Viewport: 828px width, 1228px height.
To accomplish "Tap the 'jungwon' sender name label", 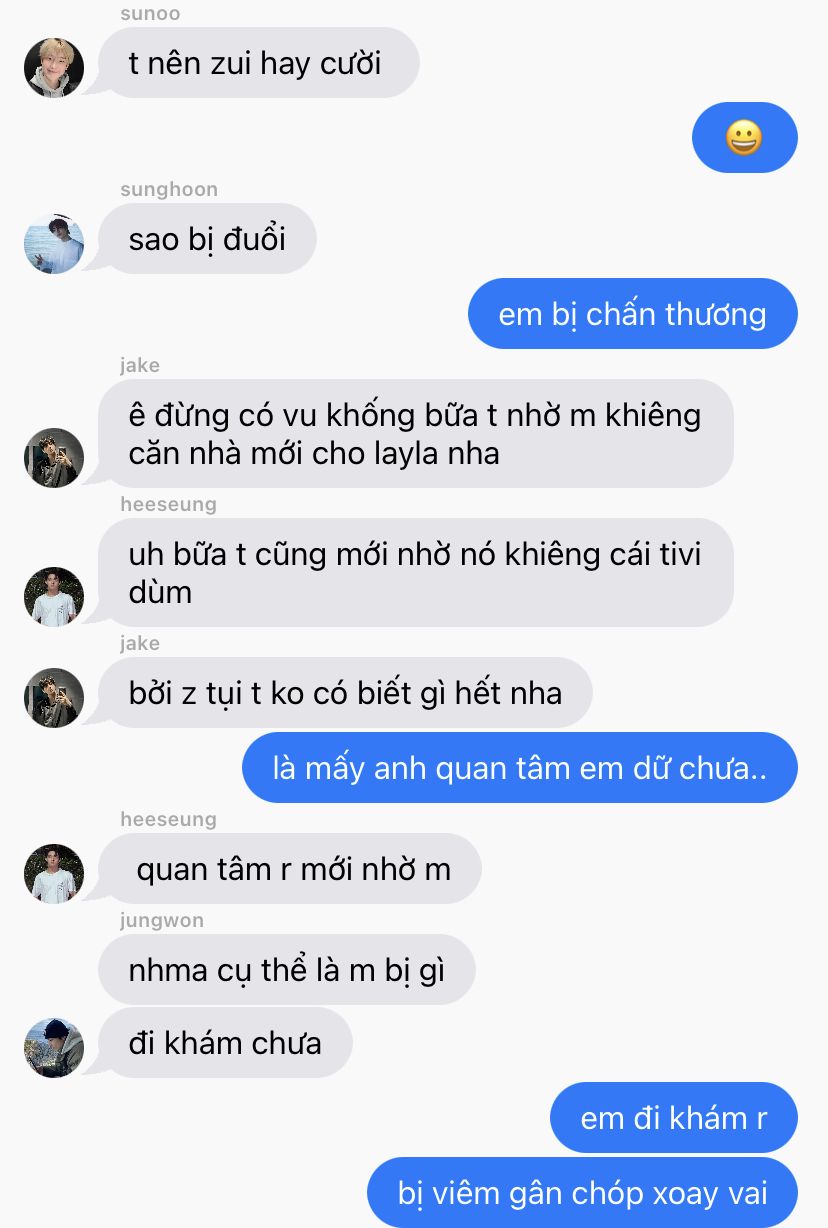I will tap(162, 921).
